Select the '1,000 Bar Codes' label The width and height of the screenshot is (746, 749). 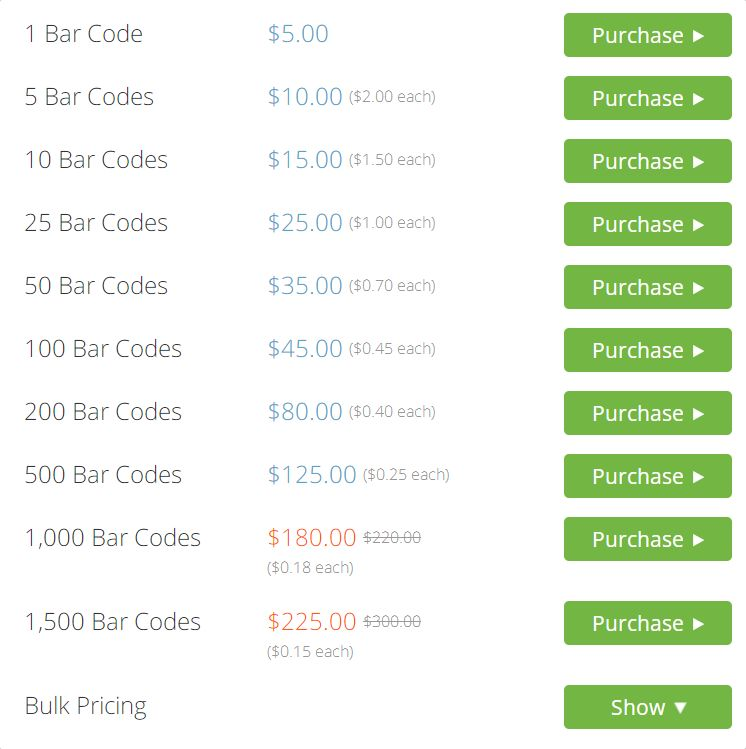(x=112, y=538)
